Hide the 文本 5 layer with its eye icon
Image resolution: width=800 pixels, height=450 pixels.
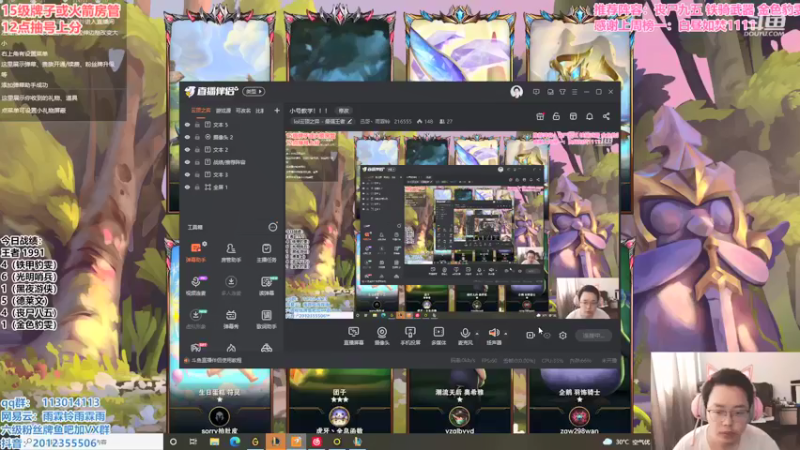[187, 124]
